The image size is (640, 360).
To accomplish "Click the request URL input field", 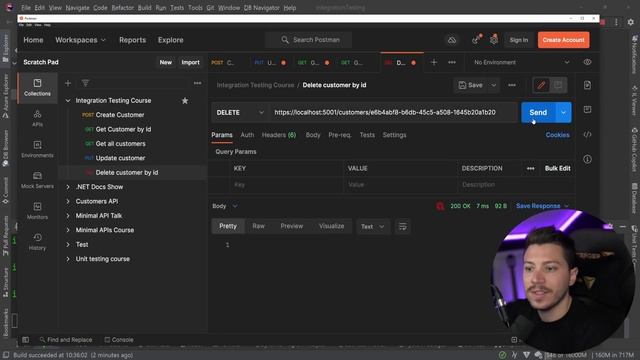I will point(393,112).
